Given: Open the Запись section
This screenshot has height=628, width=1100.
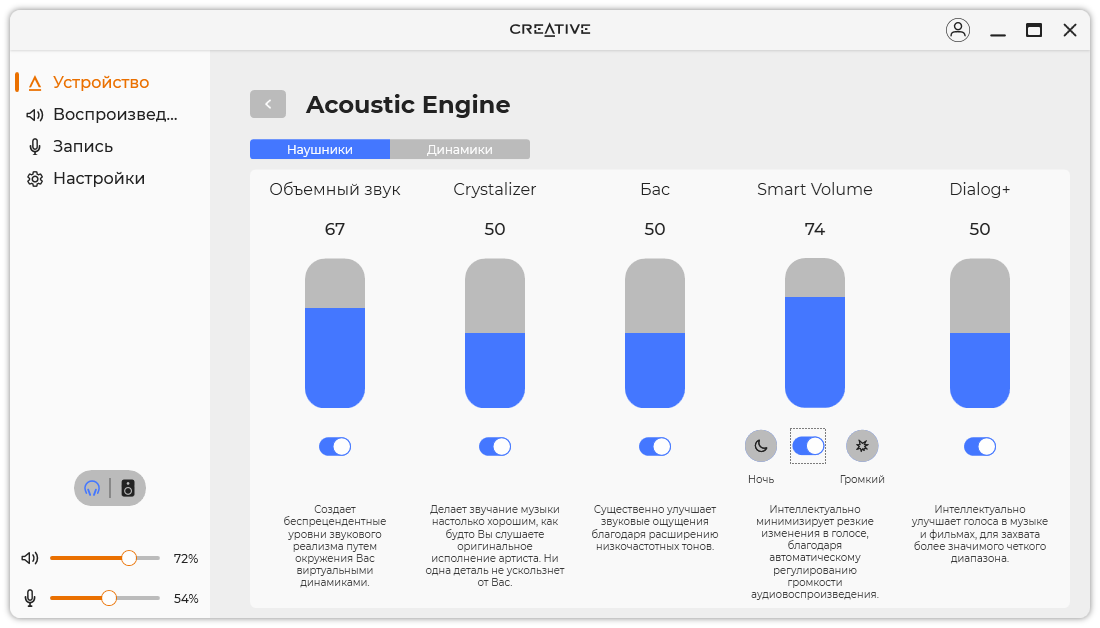Looking at the screenshot, I should (82, 146).
